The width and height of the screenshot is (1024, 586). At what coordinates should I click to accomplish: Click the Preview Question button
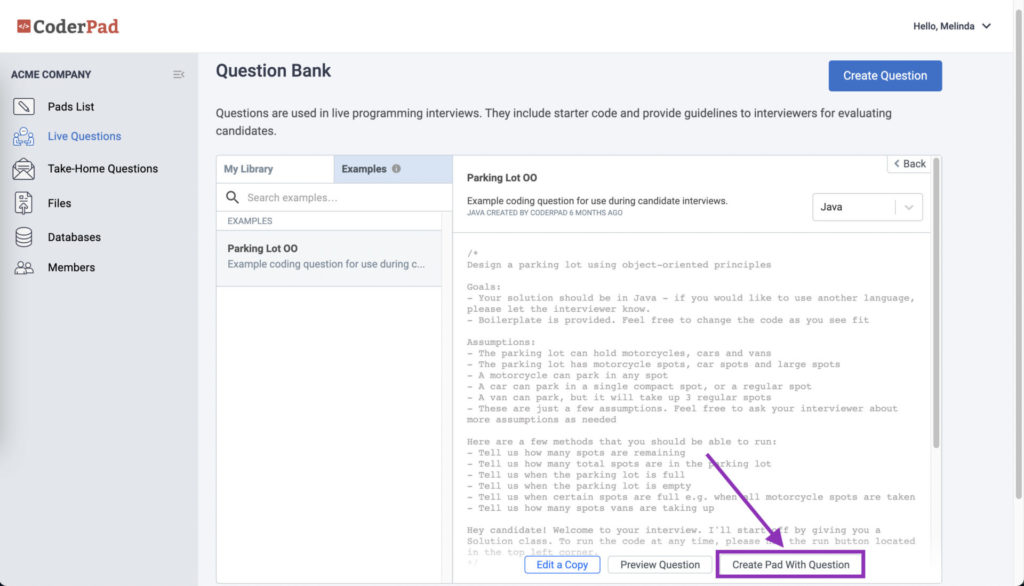click(x=660, y=564)
